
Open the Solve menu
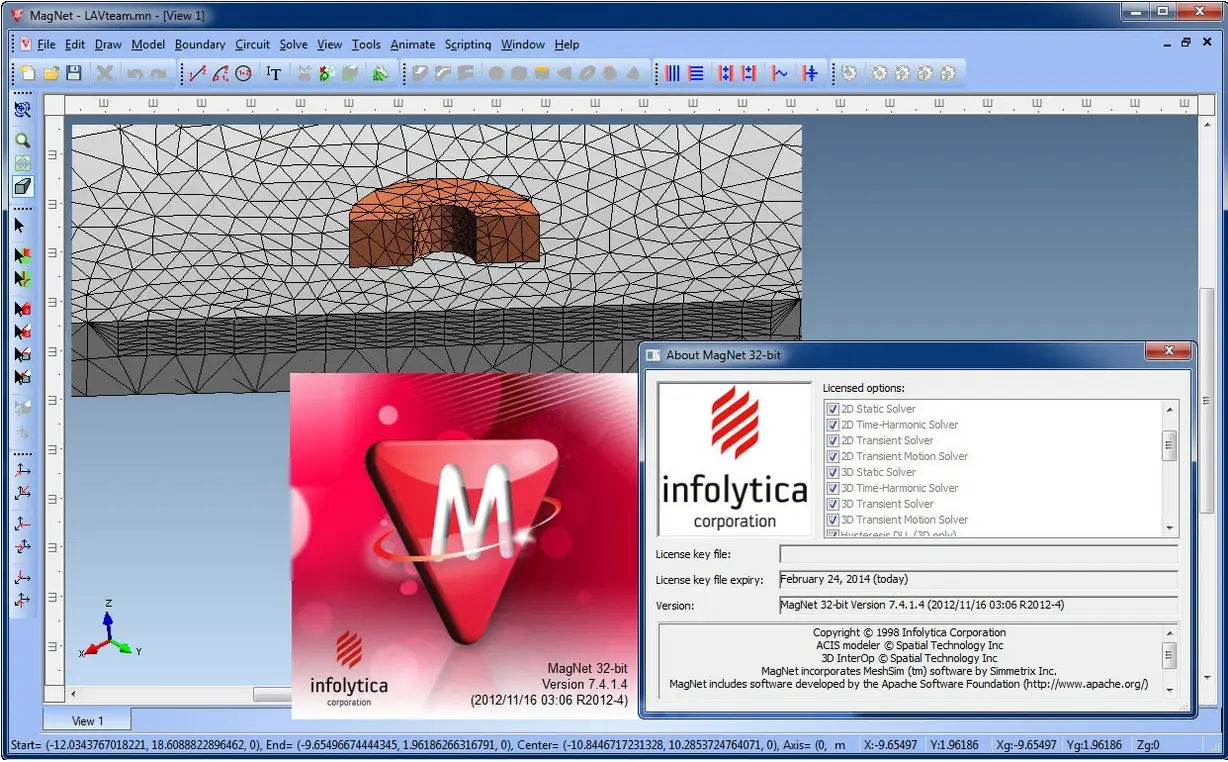pos(294,44)
